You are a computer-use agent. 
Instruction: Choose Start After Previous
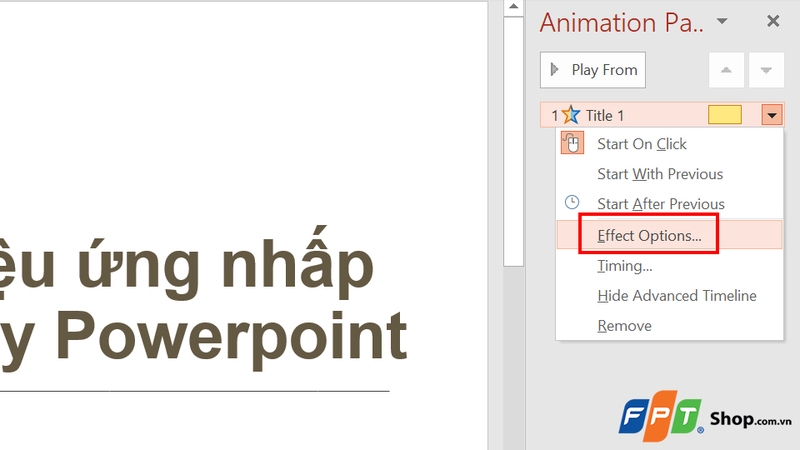pos(669,204)
